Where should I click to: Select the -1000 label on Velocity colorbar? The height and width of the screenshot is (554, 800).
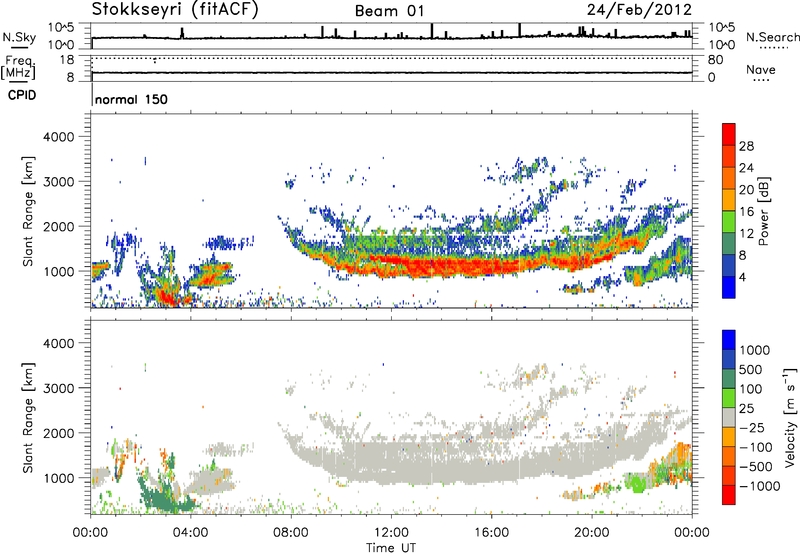coord(760,486)
